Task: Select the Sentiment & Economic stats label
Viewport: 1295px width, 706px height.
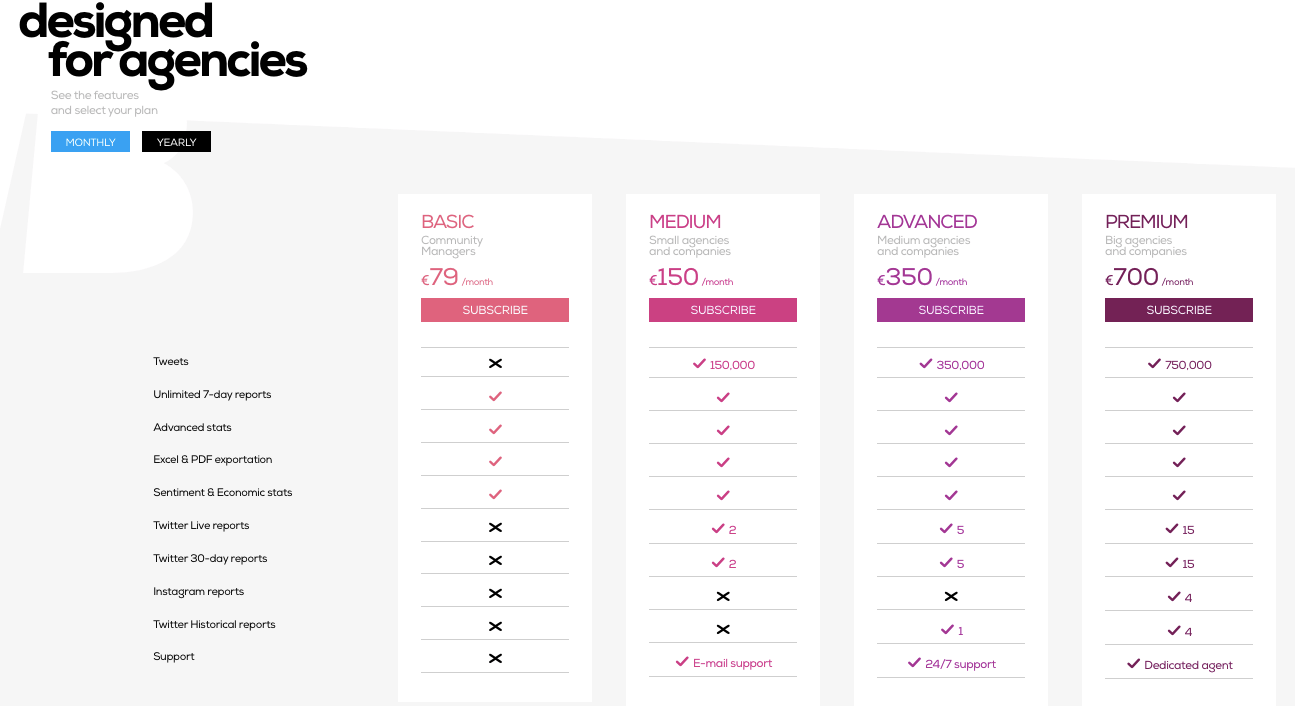Action: point(223,492)
